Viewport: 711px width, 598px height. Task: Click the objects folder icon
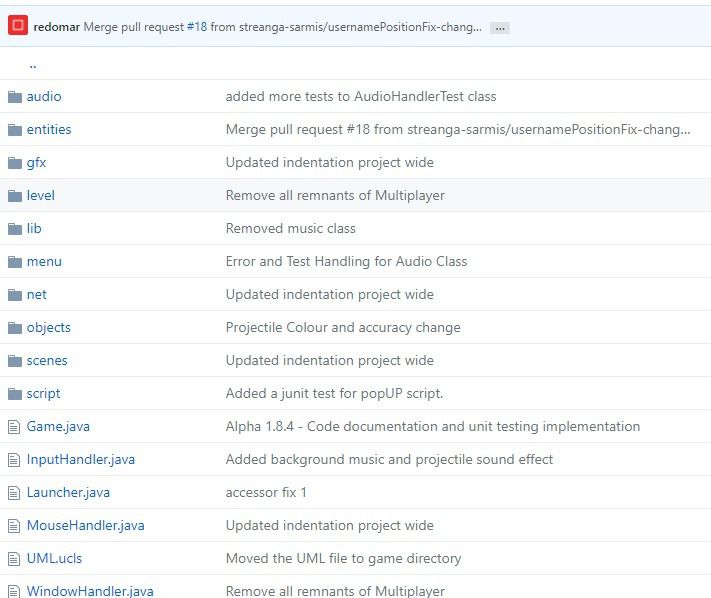pos(15,328)
